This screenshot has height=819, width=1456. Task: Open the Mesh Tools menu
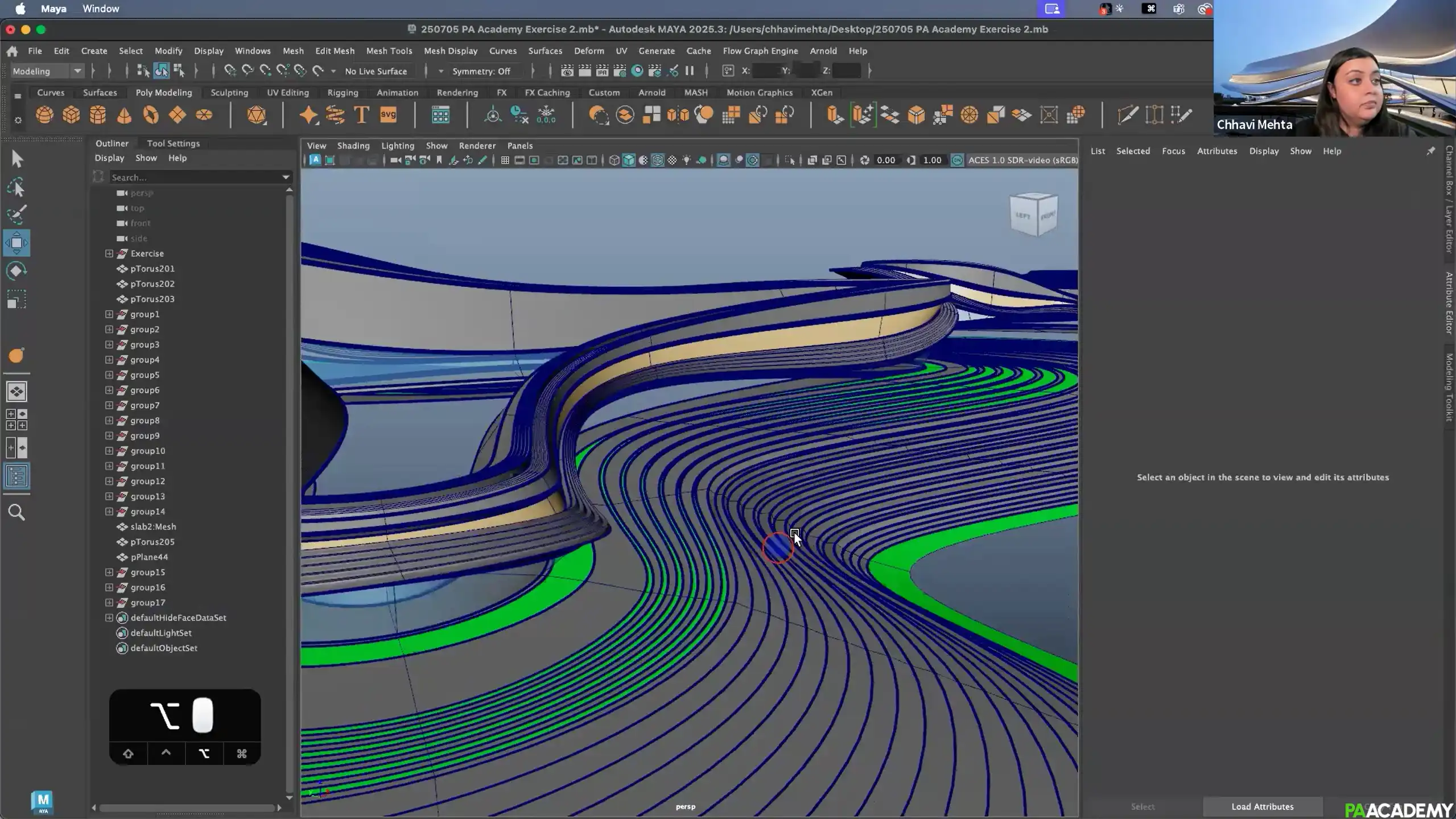pos(389,51)
